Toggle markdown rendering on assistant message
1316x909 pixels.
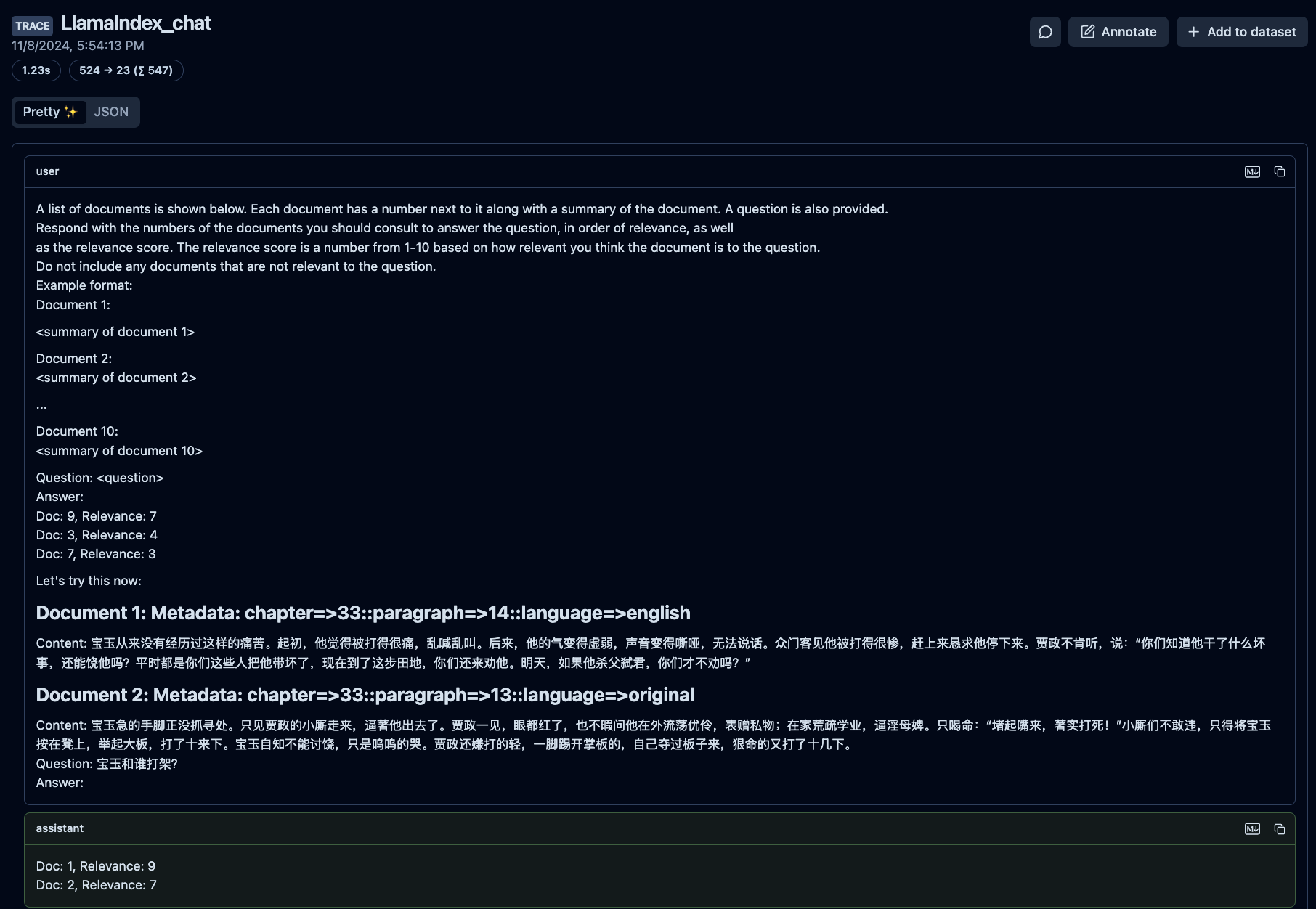1252,829
